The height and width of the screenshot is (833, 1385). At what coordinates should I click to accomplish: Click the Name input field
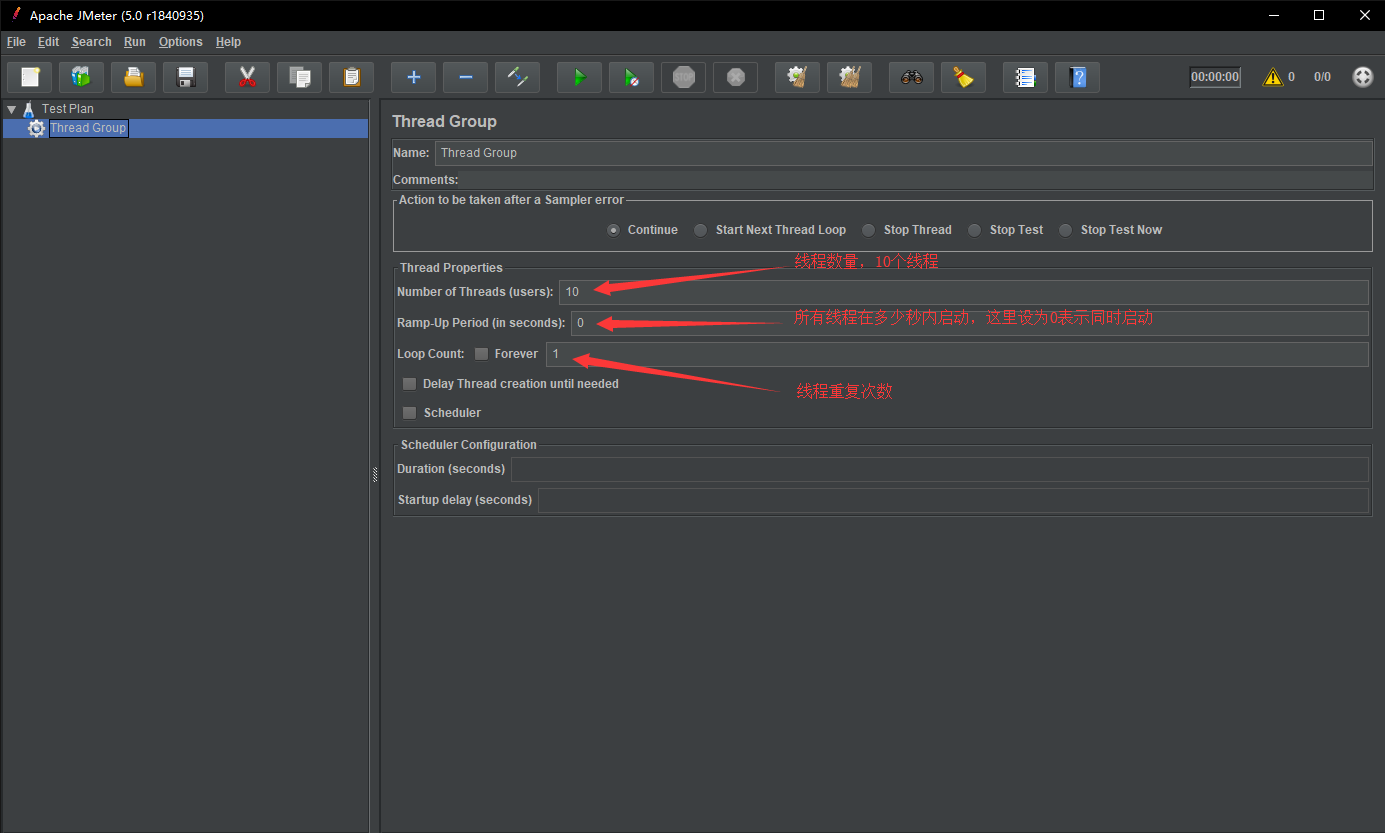pos(904,153)
